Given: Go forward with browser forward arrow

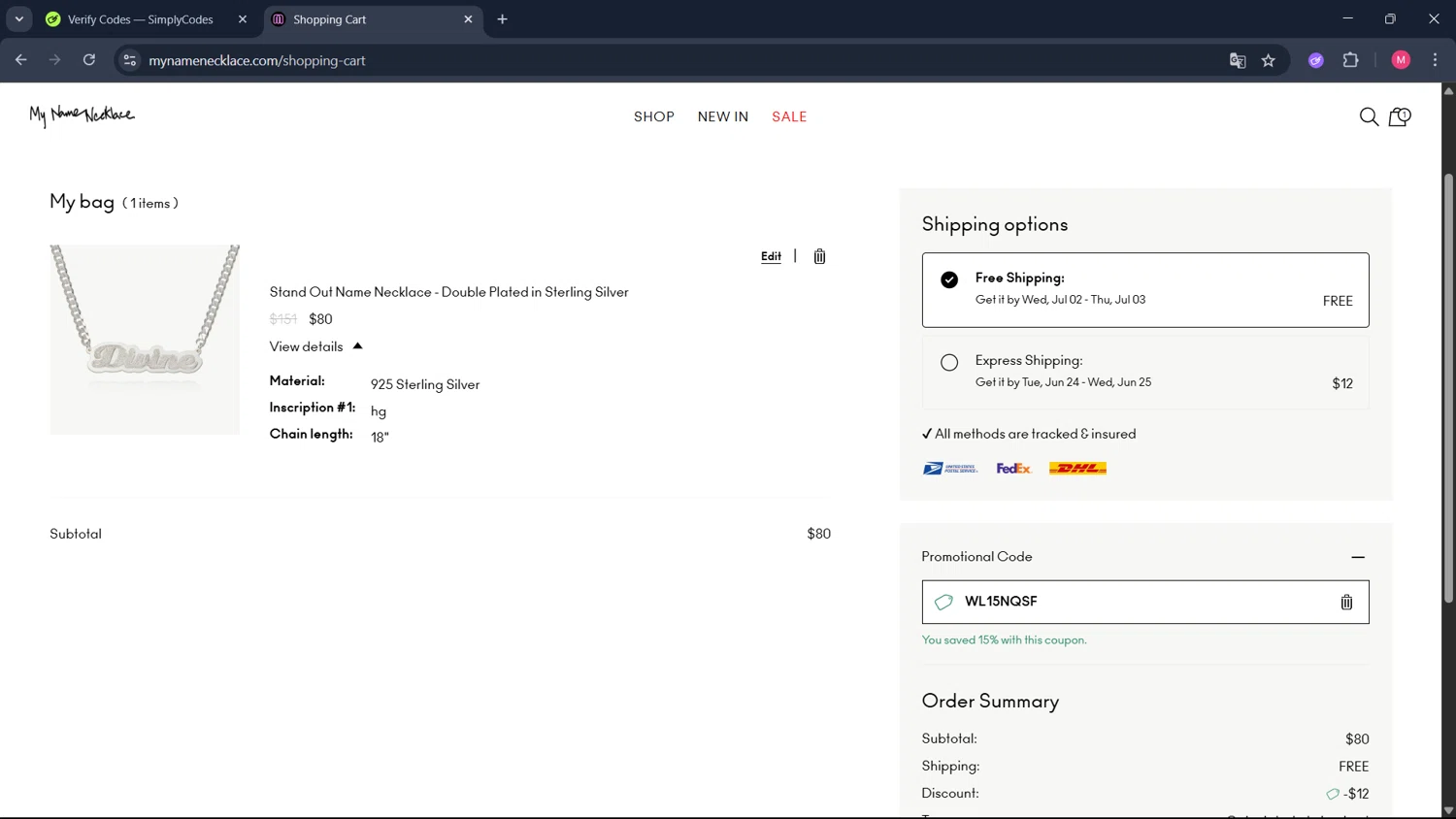Looking at the screenshot, I should pyautogui.click(x=55, y=60).
